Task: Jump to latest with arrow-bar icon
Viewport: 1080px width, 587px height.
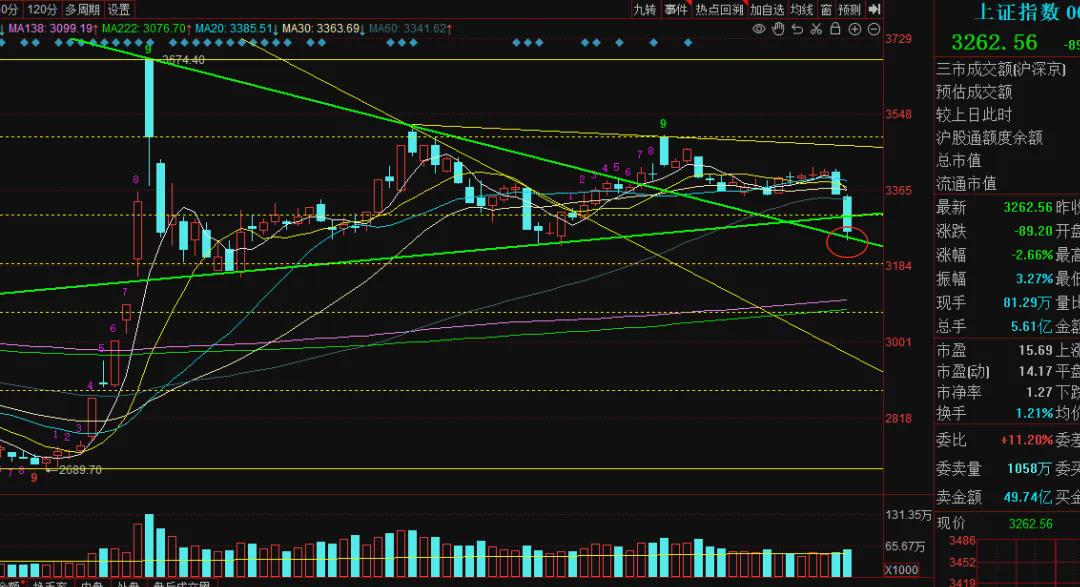Action: pos(874,9)
